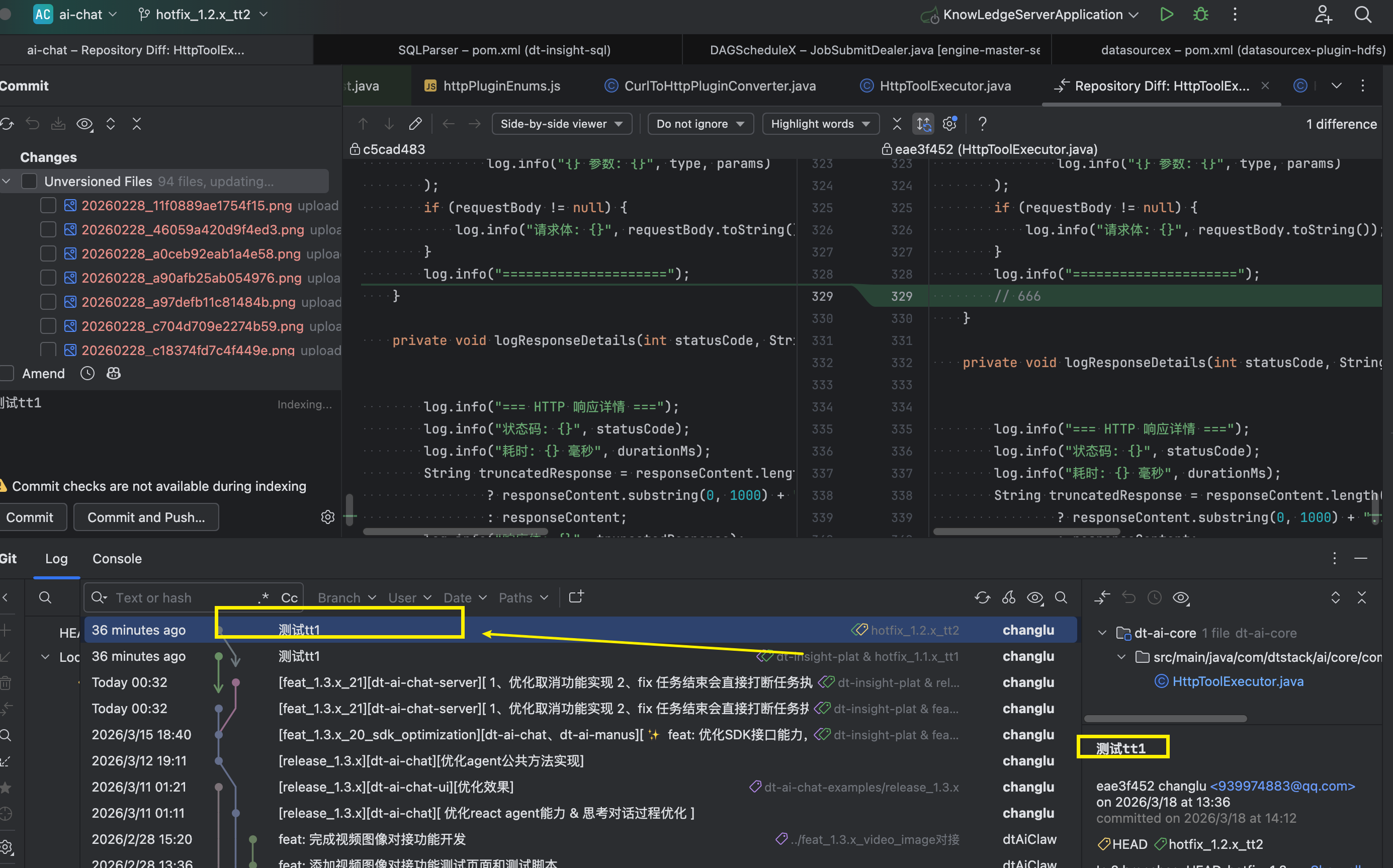Image resolution: width=1393 pixels, height=868 pixels.
Task: Open Side-by-side viewer dropdown
Action: [x=561, y=124]
